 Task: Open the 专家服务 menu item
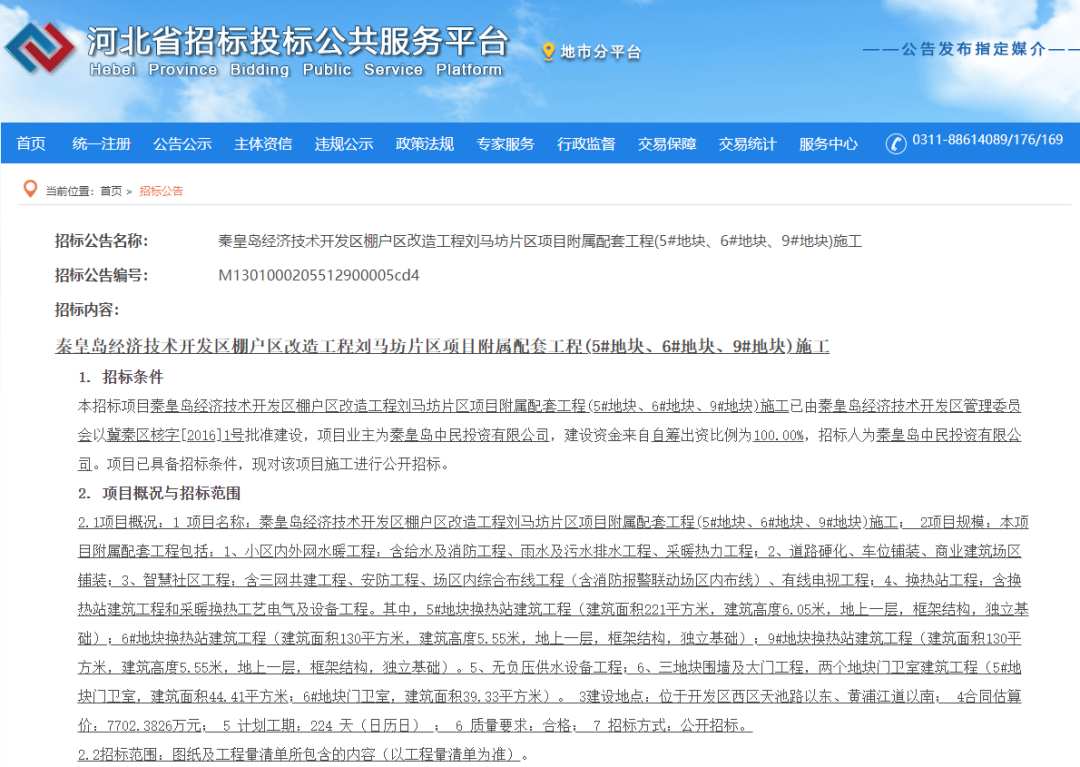pos(506,144)
